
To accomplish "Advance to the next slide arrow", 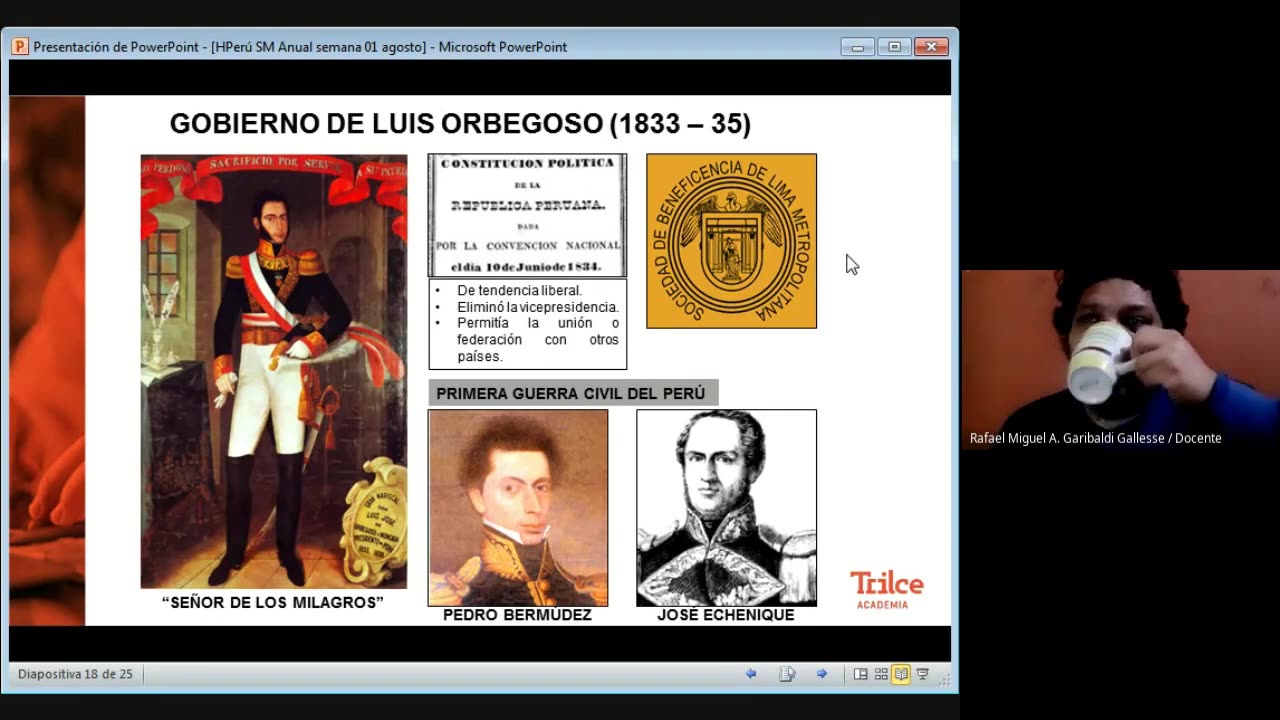I will tap(822, 674).
